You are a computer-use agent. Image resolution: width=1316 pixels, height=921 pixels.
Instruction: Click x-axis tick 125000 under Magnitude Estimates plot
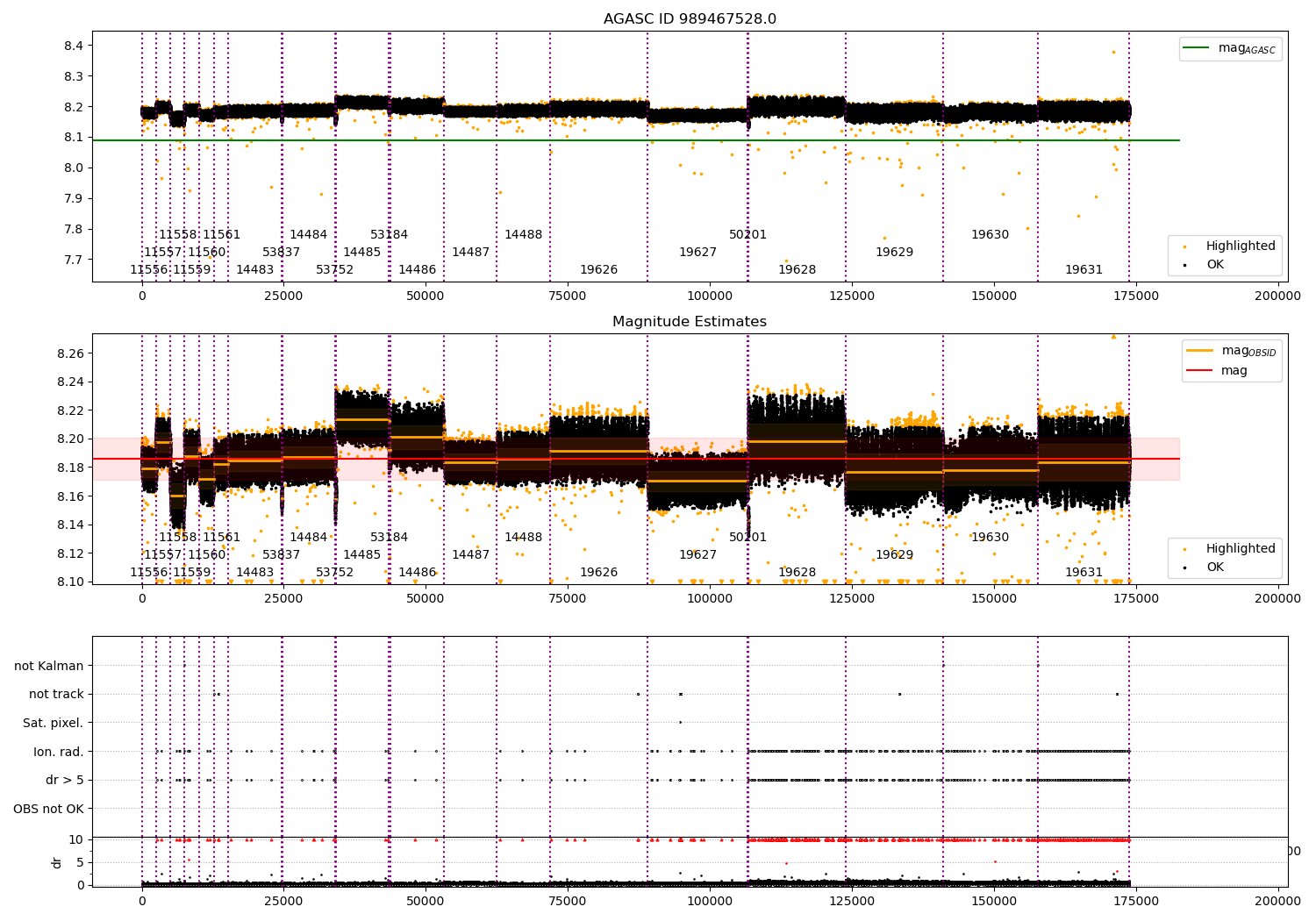point(852,599)
